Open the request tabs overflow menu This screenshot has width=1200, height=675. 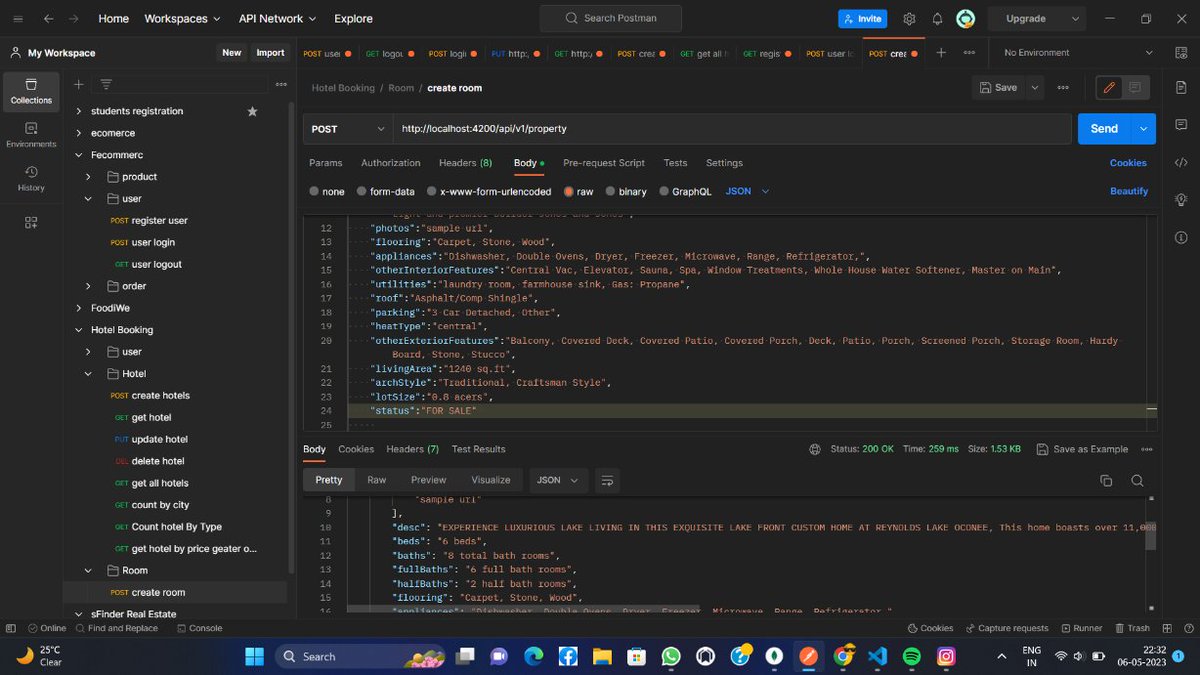[x=969, y=53]
